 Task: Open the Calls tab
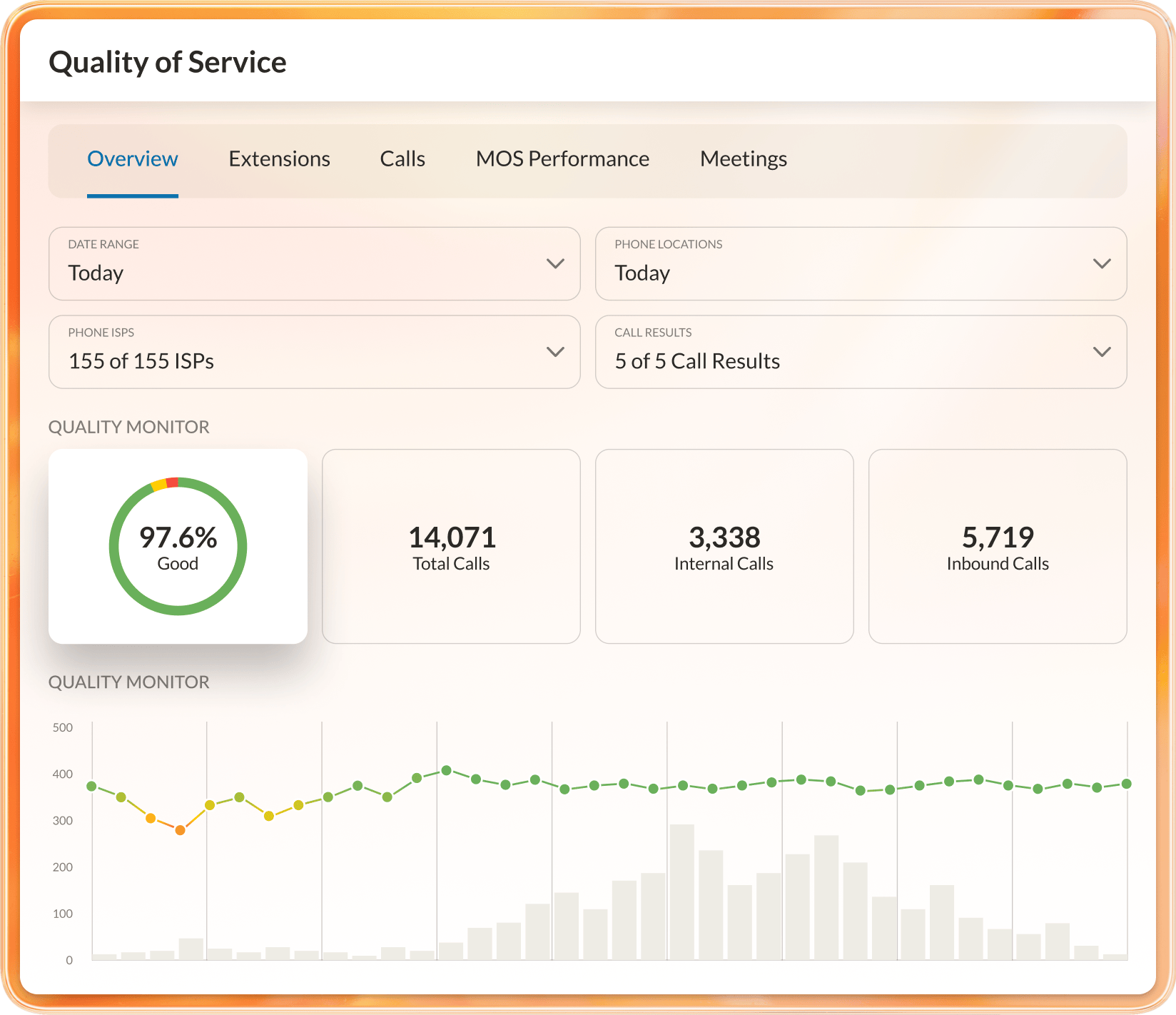click(402, 158)
